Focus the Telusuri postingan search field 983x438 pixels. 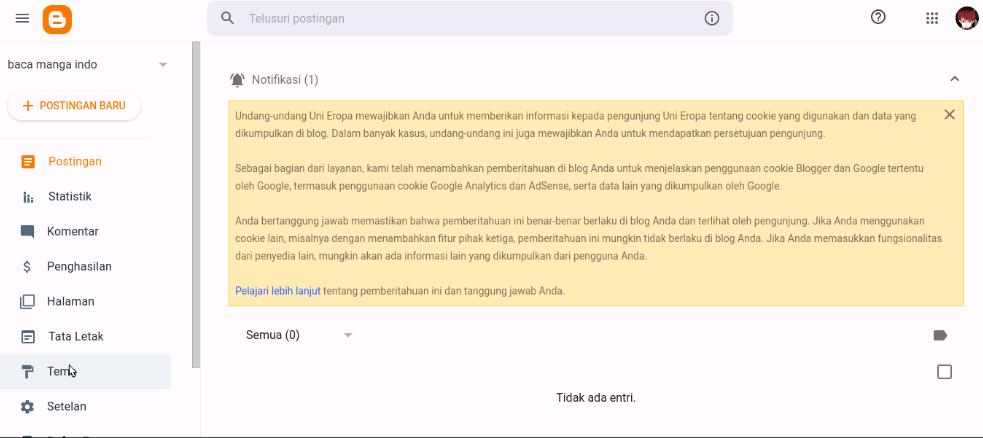click(x=470, y=18)
